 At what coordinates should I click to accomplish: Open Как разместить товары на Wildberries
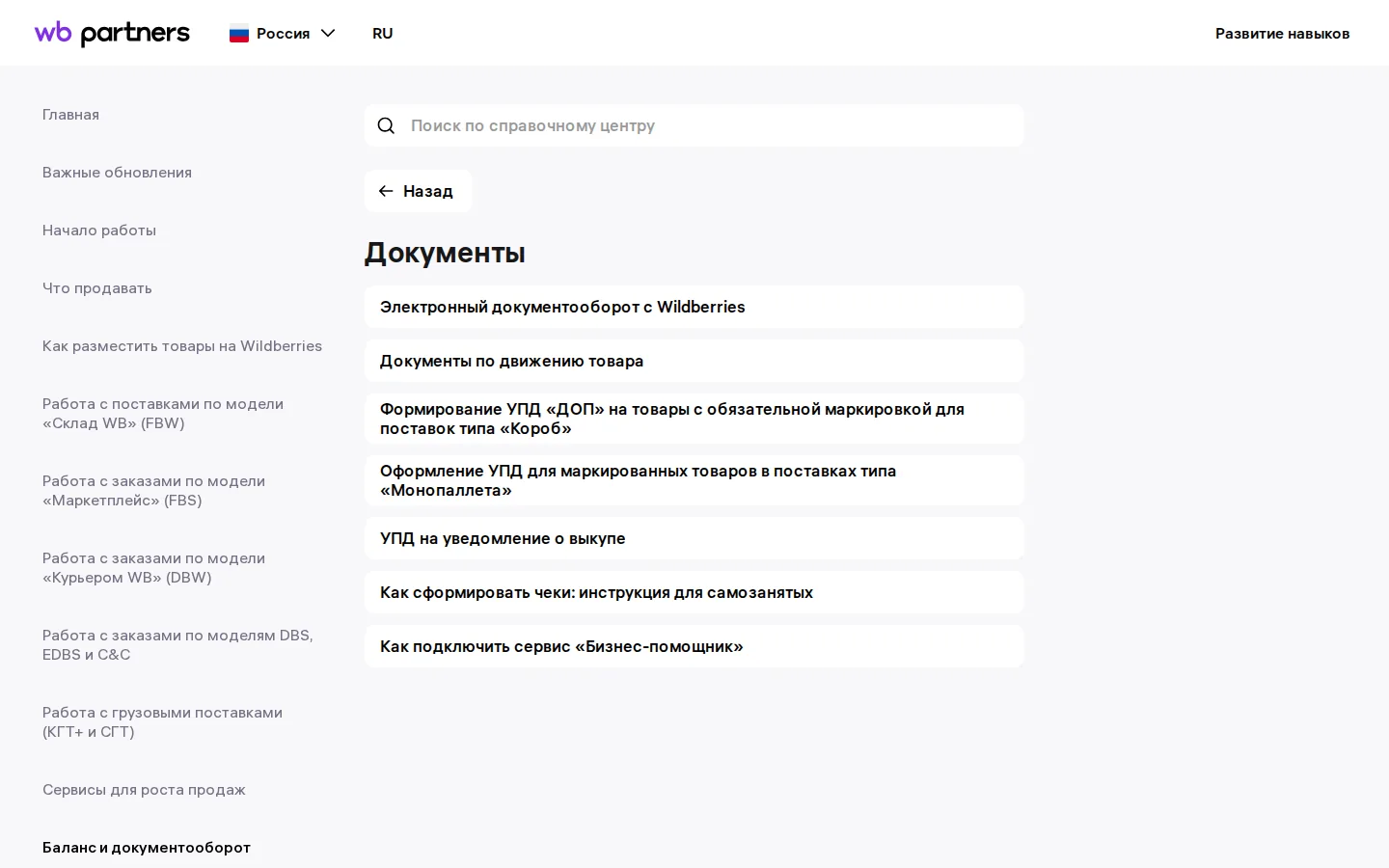pos(182,346)
